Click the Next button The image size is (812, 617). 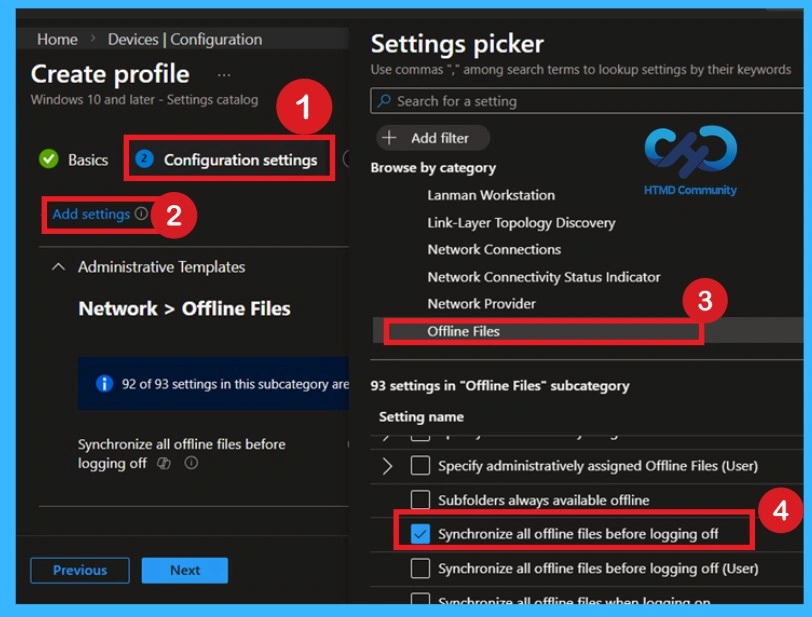[185, 570]
